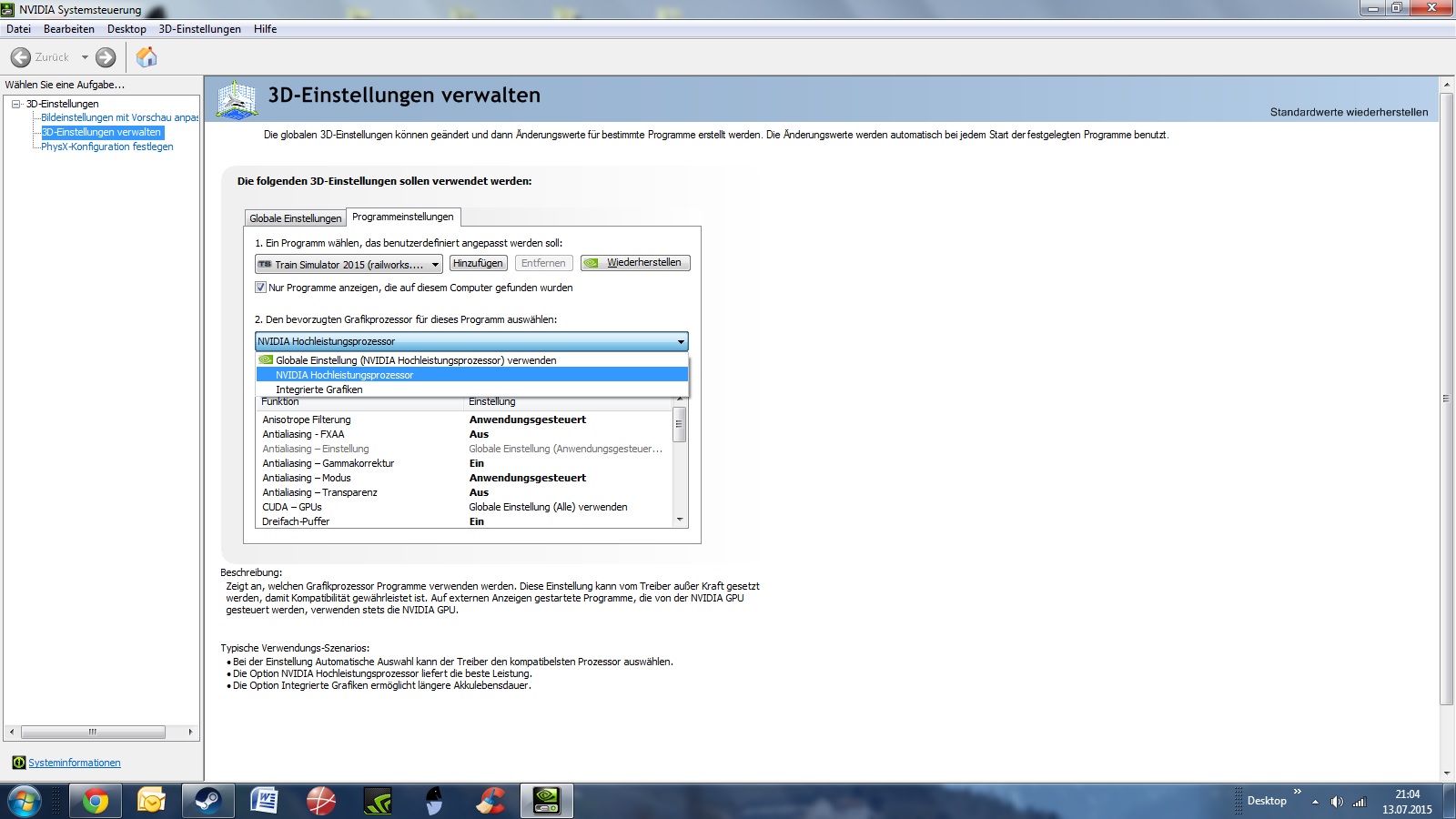This screenshot has height=819, width=1456.
Task: Click the Systeminformationen icon
Action: (x=18, y=763)
